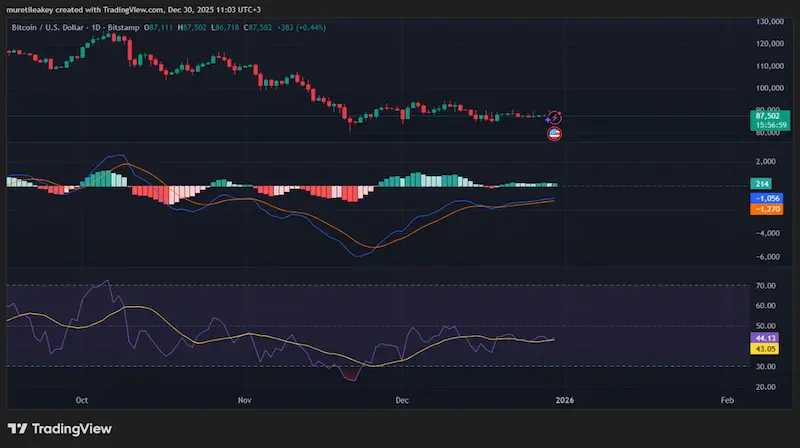Click the Oct label on time axis
Image resolution: width=800 pixels, height=448 pixels.
82,399
